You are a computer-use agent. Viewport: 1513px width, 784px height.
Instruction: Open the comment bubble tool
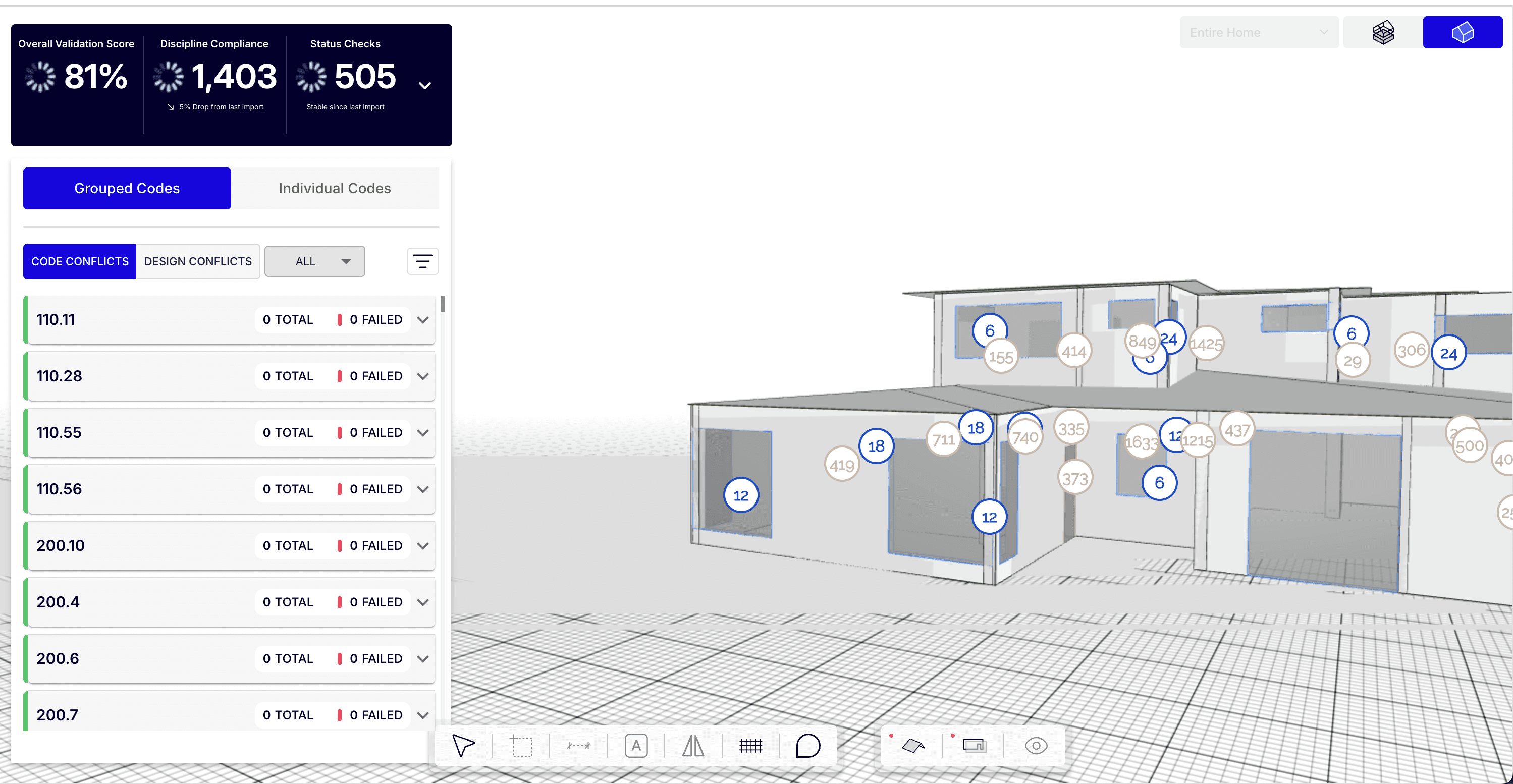coord(807,745)
